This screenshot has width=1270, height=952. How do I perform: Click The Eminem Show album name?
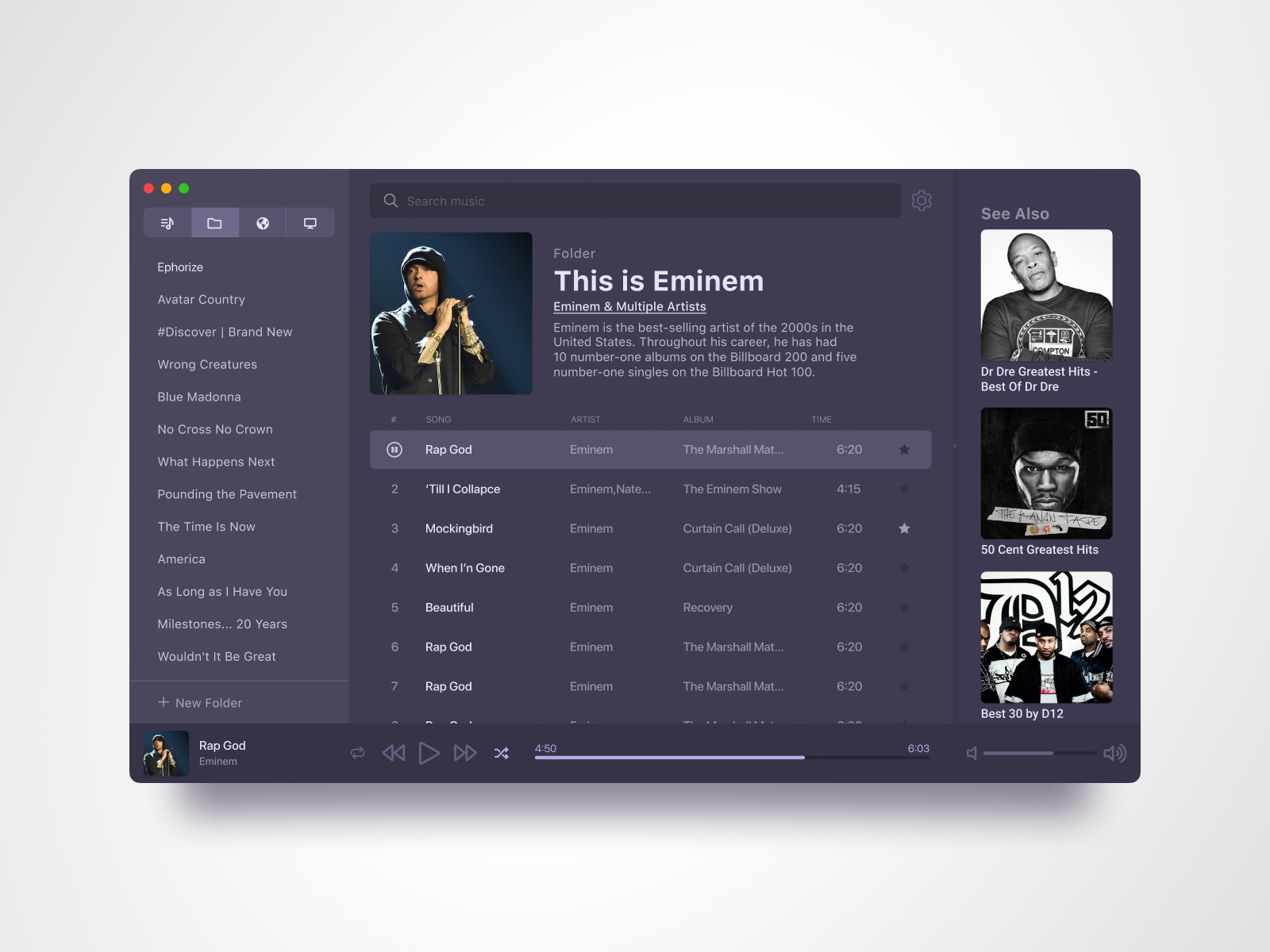pyautogui.click(x=733, y=489)
